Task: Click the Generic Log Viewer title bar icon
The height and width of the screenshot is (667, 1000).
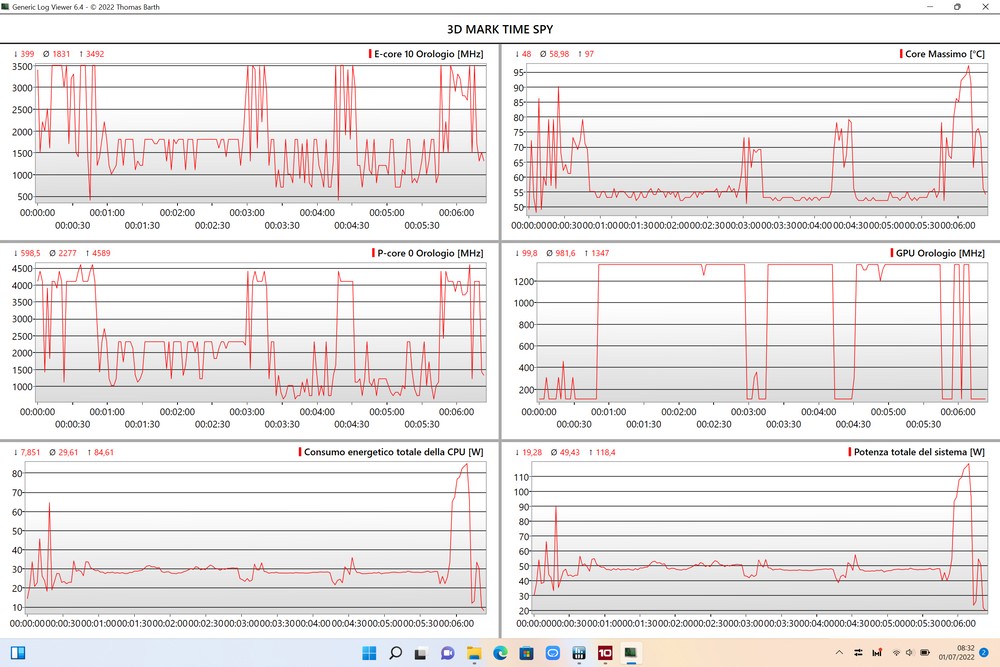Action: pos(6,6)
